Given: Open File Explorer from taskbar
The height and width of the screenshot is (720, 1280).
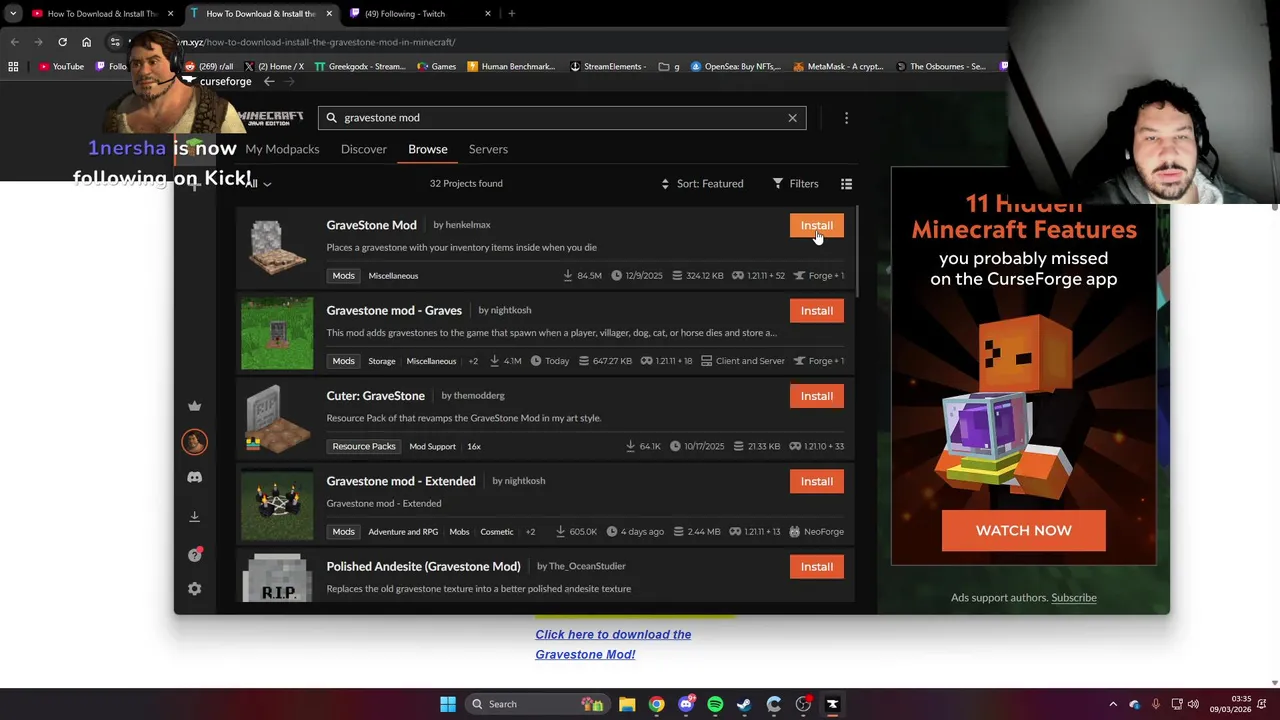Looking at the screenshot, I should pyautogui.click(x=627, y=704).
